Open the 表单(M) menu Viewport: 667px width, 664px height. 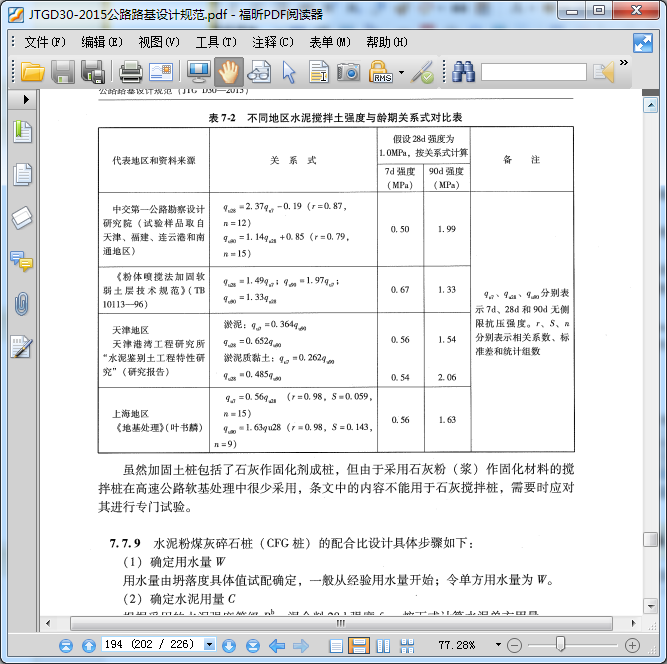[x=330, y=42]
